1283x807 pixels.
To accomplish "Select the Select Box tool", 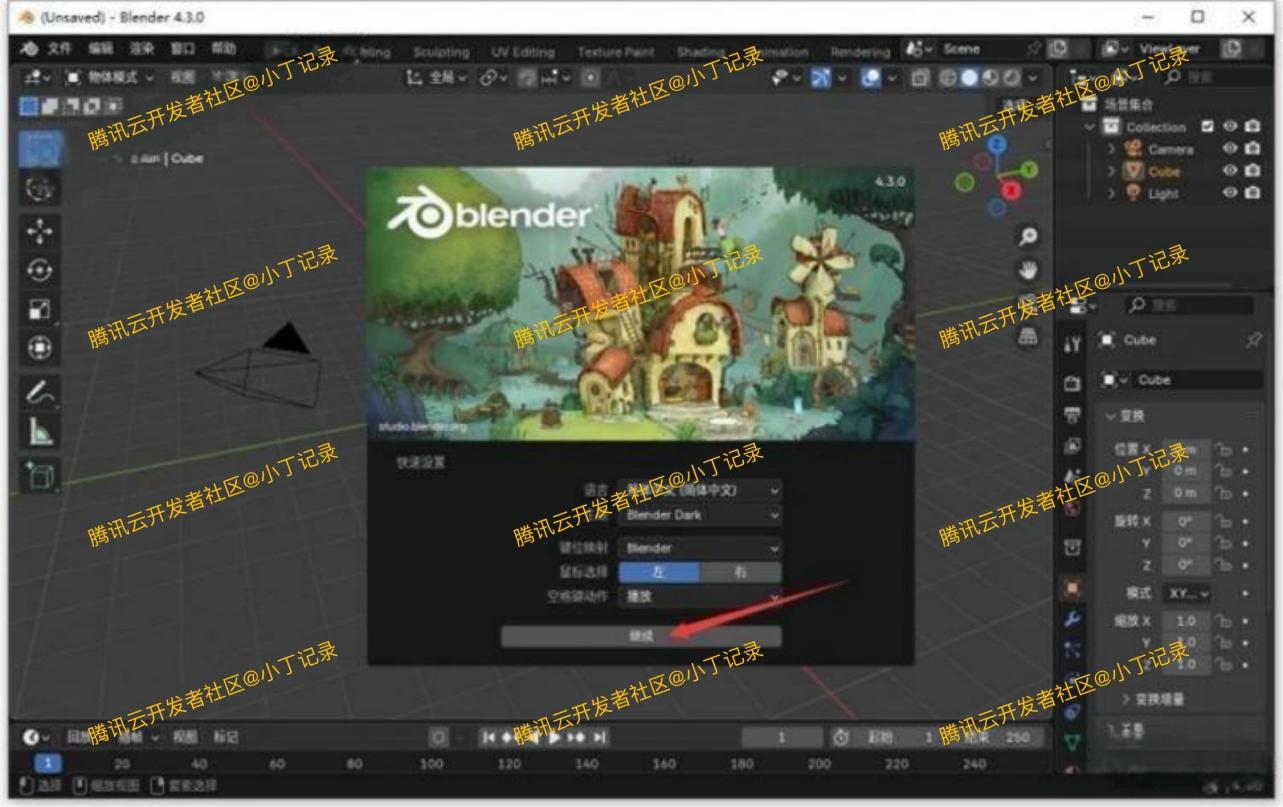I will [x=41, y=148].
